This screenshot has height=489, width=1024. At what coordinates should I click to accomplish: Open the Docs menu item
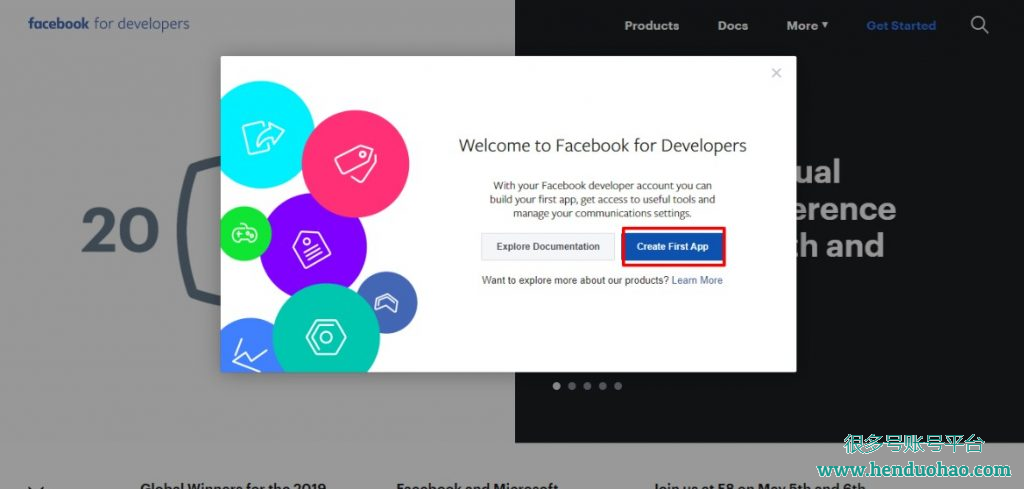733,25
